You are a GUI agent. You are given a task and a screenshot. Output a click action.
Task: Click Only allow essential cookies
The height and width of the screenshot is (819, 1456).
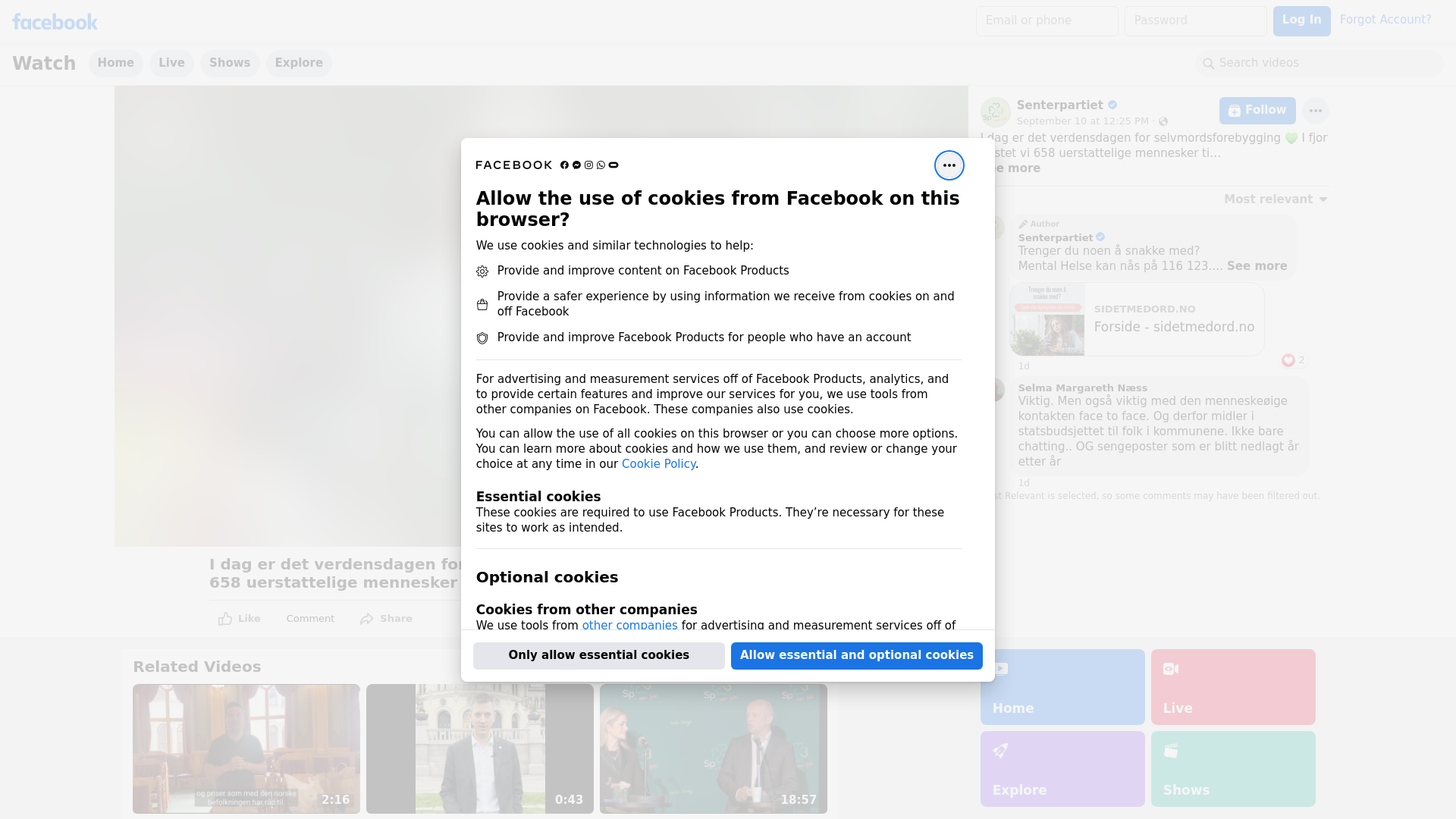tap(598, 655)
